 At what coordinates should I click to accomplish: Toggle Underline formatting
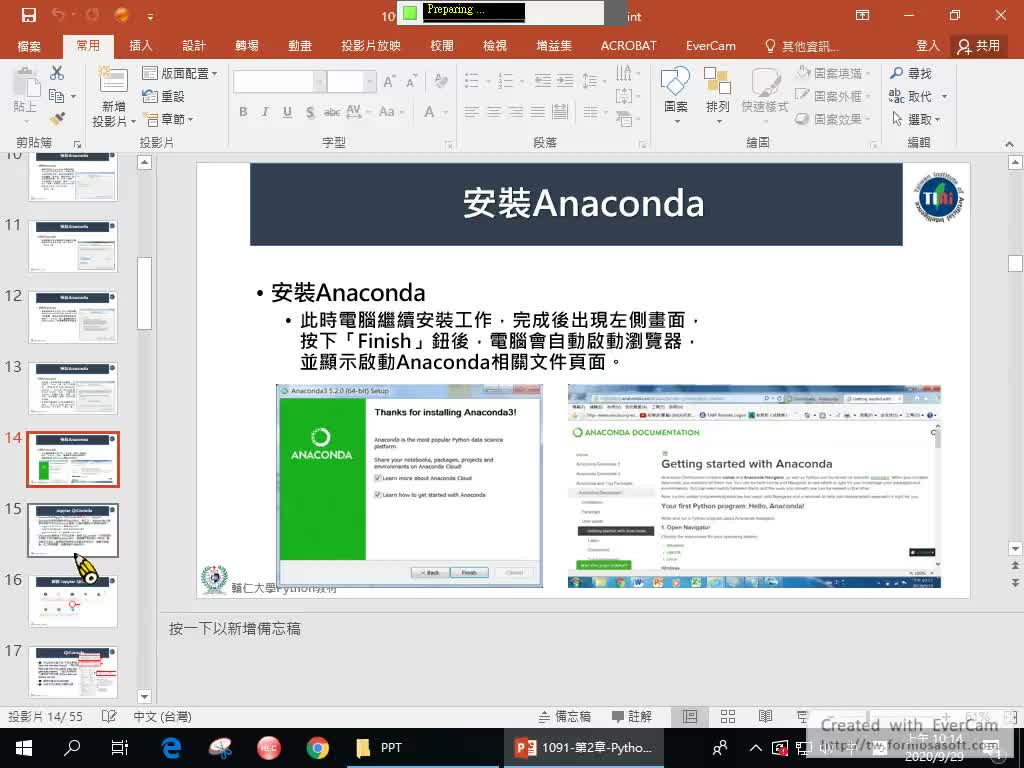tap(287, 112)
